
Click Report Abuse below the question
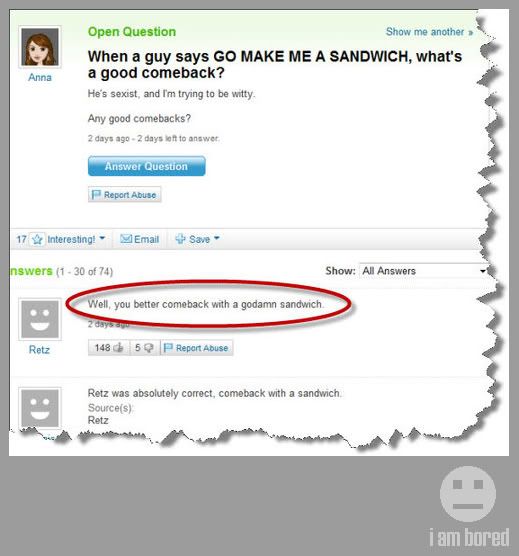pos(124,195)
